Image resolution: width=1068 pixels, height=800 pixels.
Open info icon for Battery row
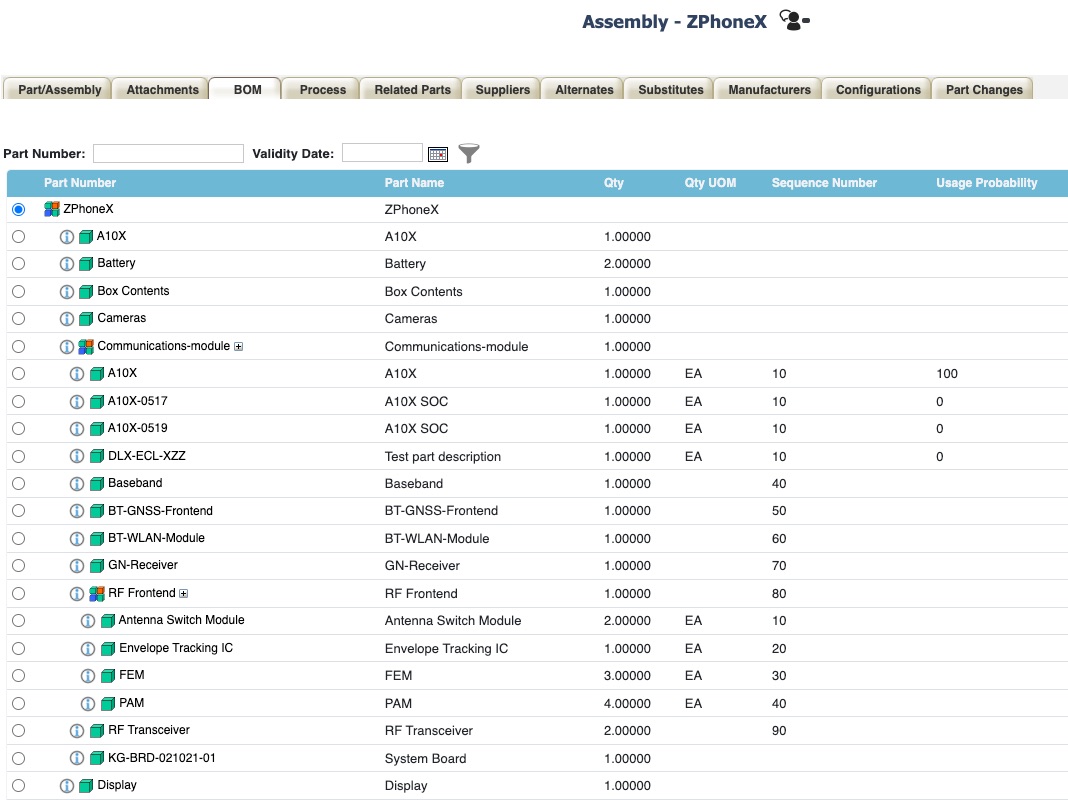point(67,264)
